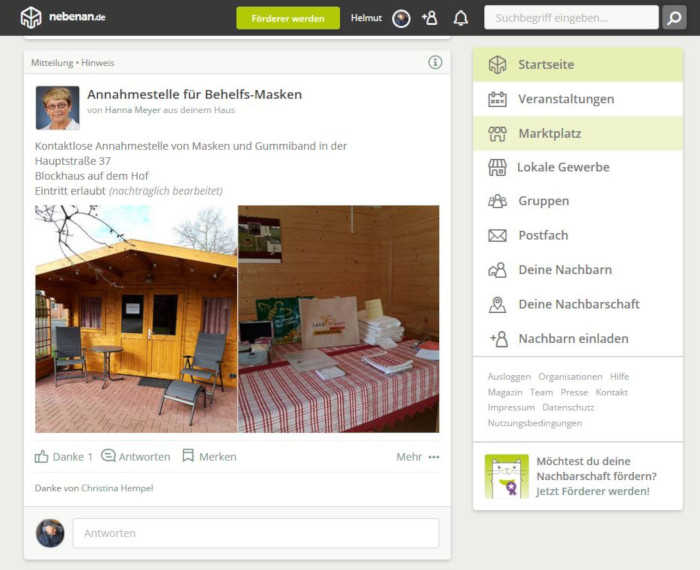Click the Mehr label in post
This screenshot has width=700, height=570.
point(409,457)
